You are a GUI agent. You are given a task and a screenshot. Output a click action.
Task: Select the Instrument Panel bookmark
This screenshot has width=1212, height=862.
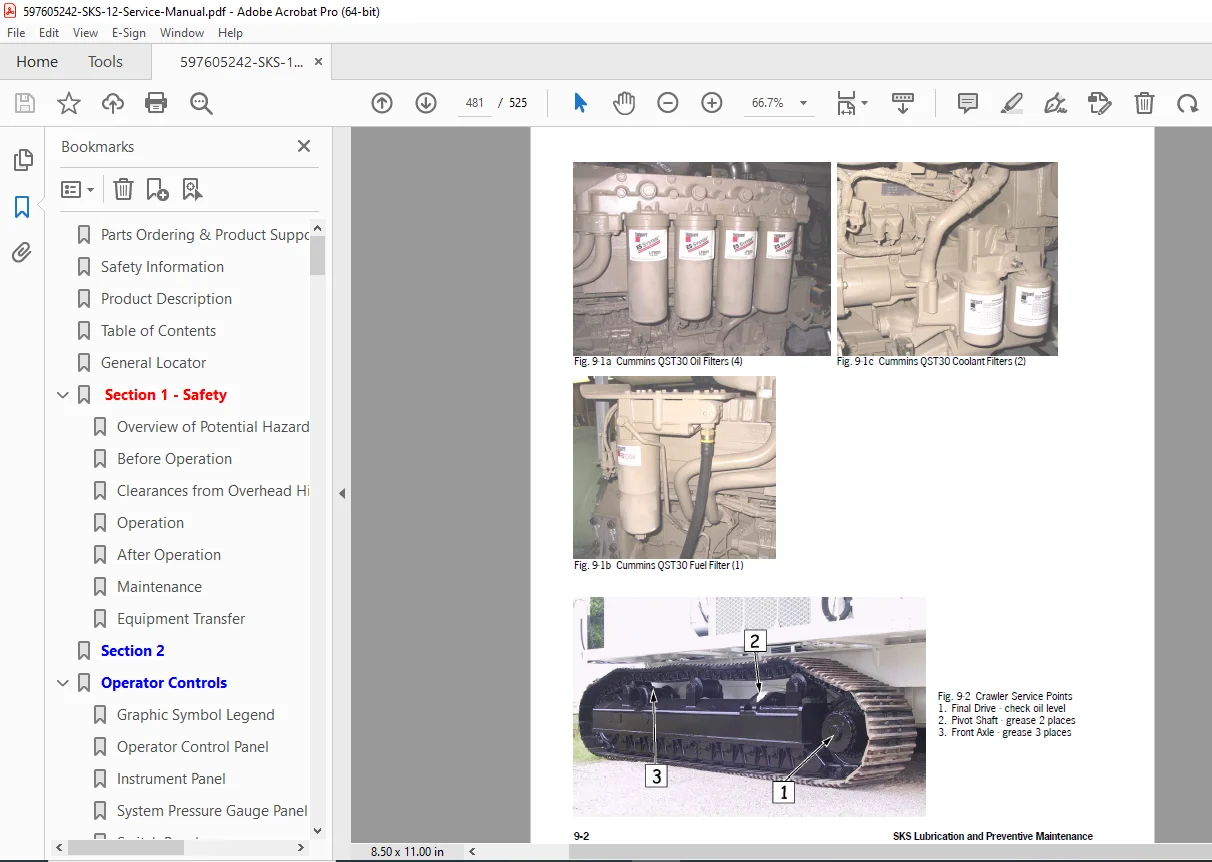[x=171, y=779]
